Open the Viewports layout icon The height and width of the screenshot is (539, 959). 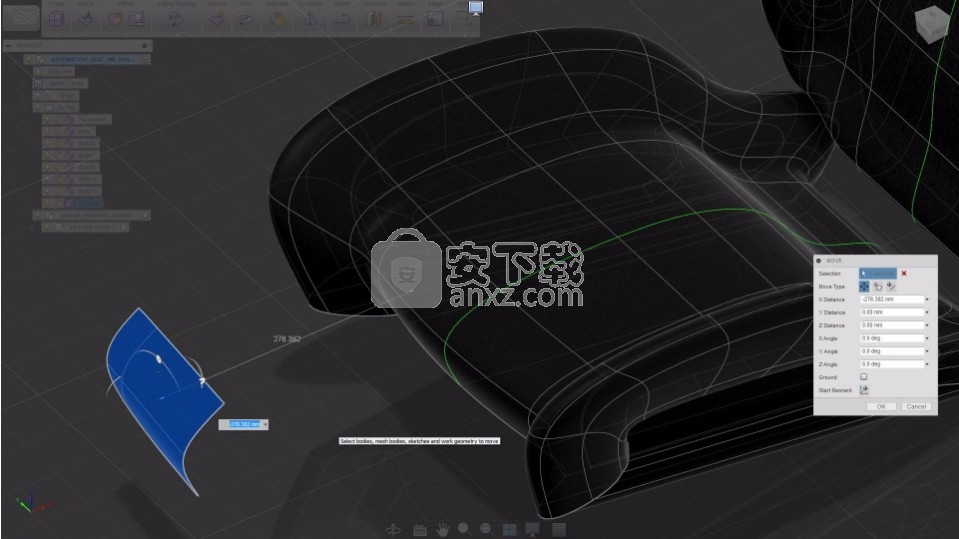pyautogui.click(x=509, y=529)
